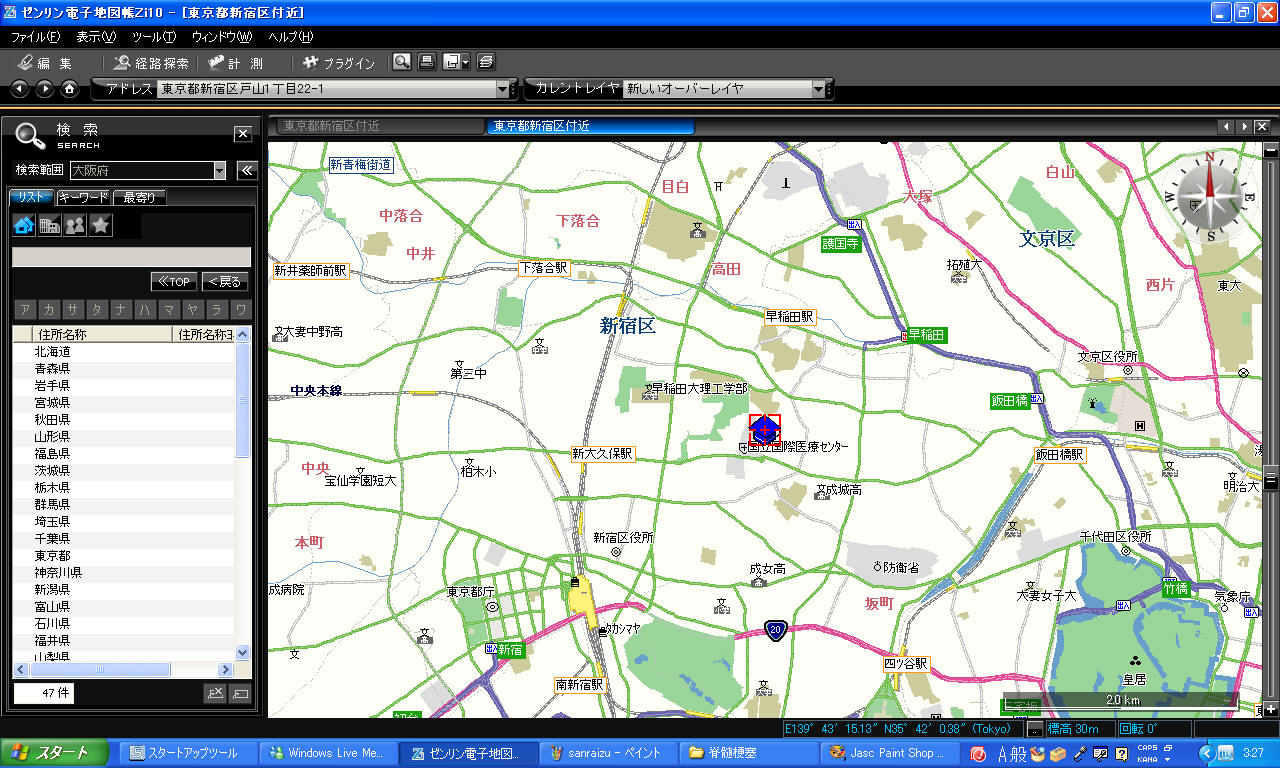Screen dimensions: 1280x768
Task: Select the building search category icon
Action: (50, 226)
